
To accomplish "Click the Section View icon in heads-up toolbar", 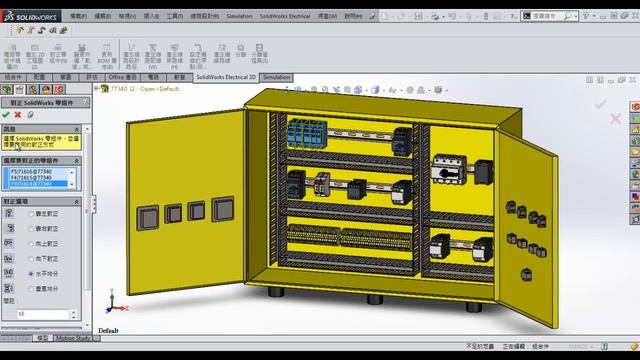I will [x=347, y=90].
